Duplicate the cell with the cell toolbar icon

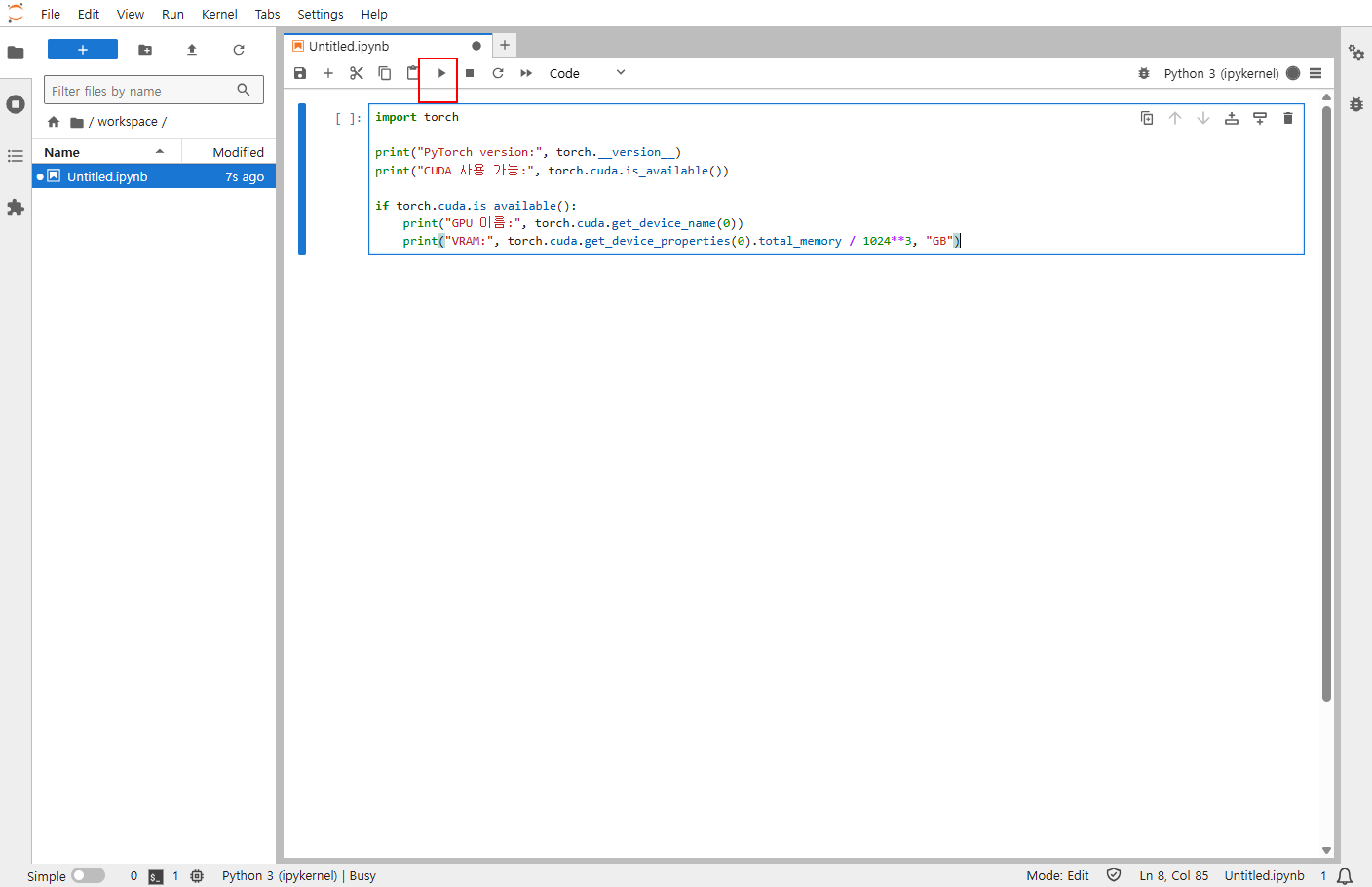[1147, 118]
